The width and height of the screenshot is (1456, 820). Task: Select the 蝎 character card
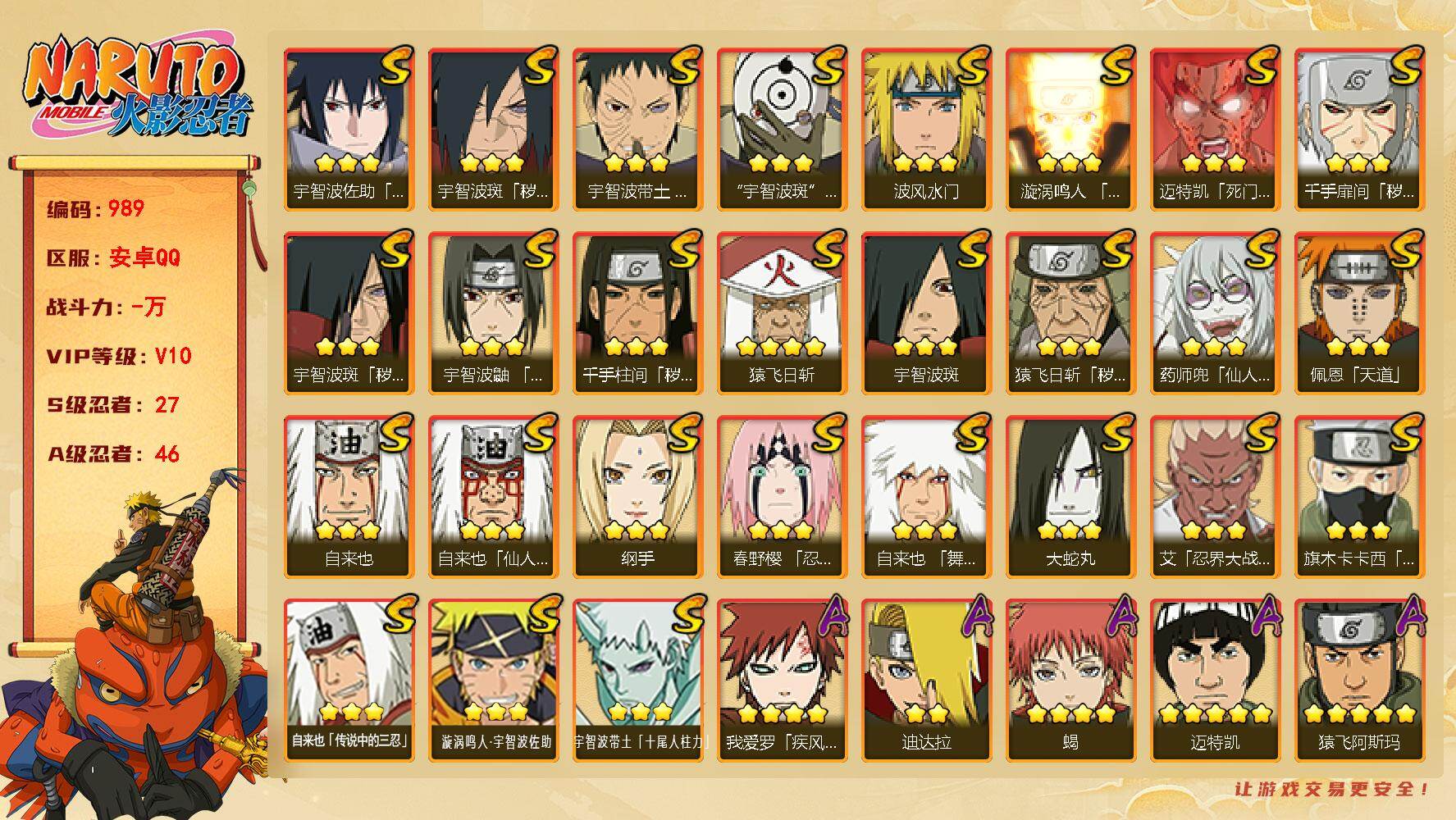click(x=1070, y=680)
